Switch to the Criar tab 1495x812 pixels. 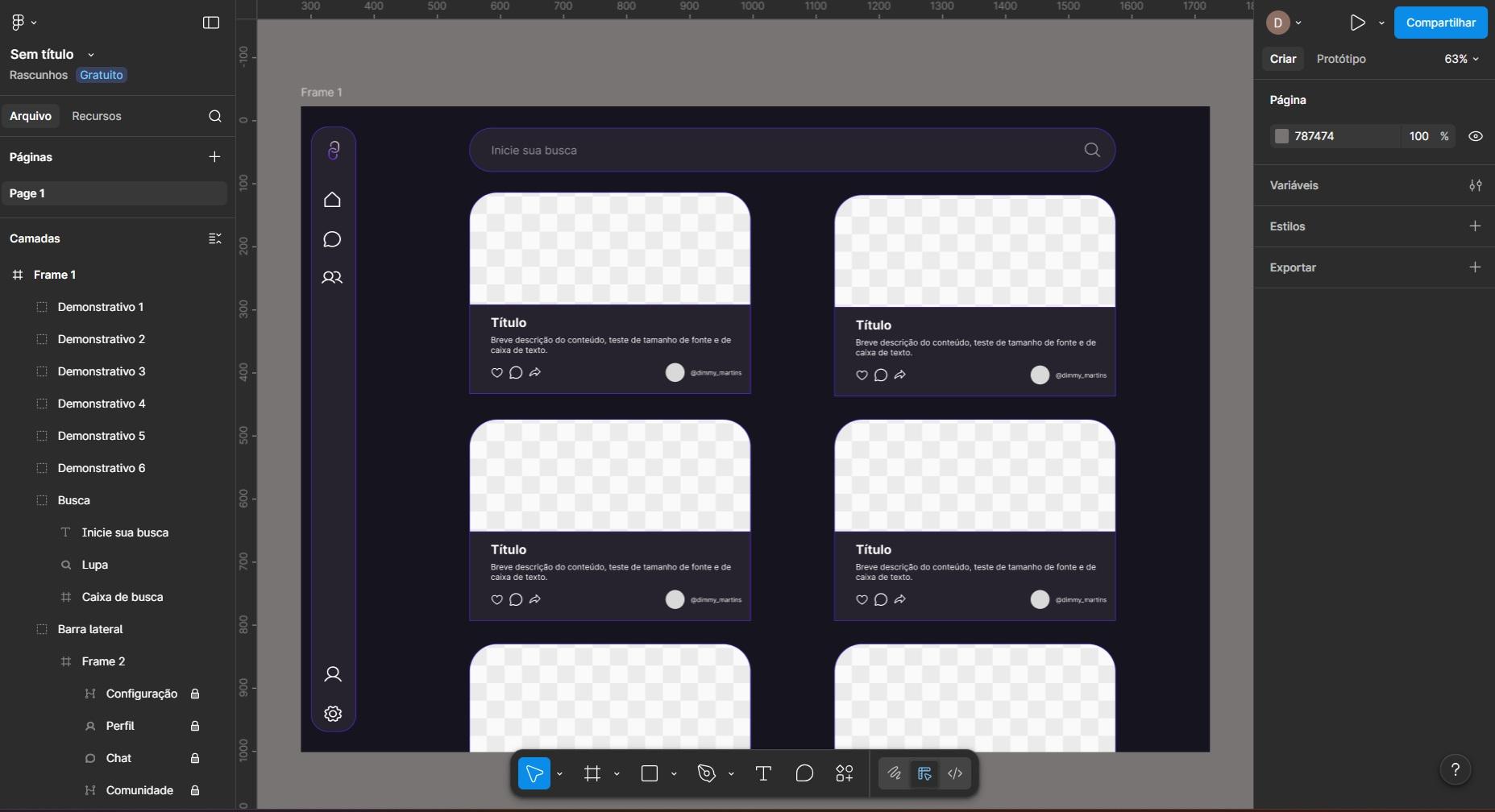(1283, 59)
